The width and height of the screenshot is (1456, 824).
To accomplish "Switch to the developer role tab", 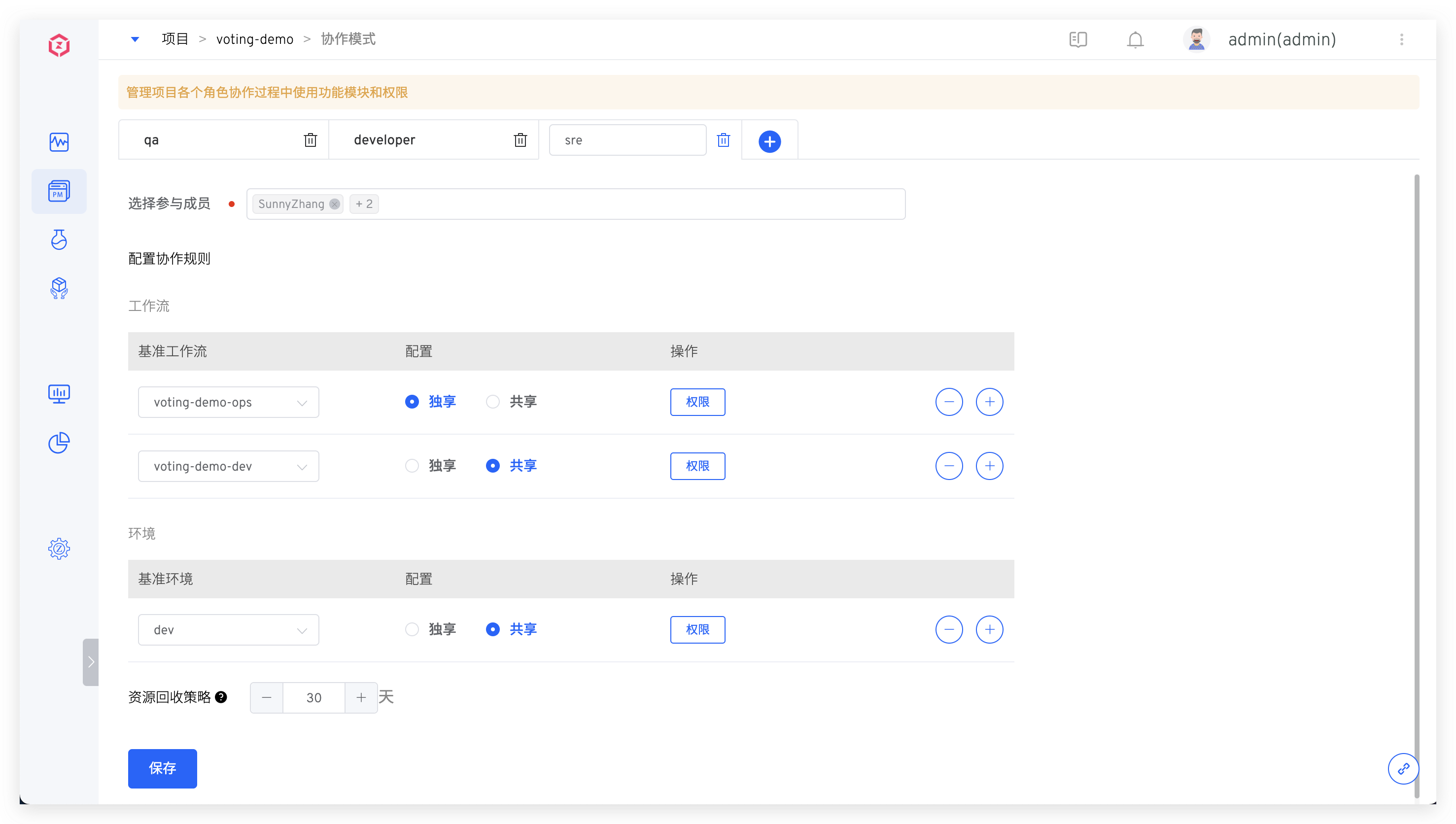I will 385,140.
